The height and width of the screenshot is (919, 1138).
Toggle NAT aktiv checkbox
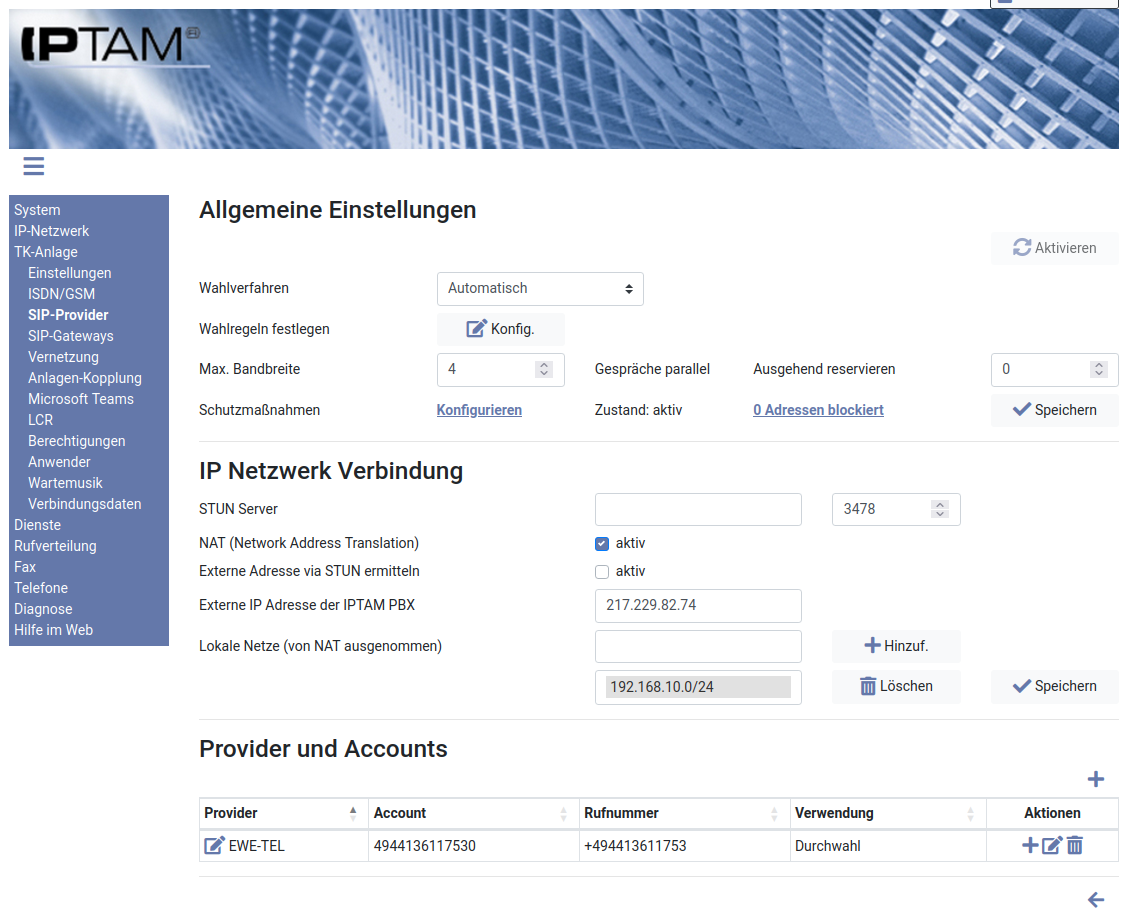pyautogui.click(x=602, y=544)
